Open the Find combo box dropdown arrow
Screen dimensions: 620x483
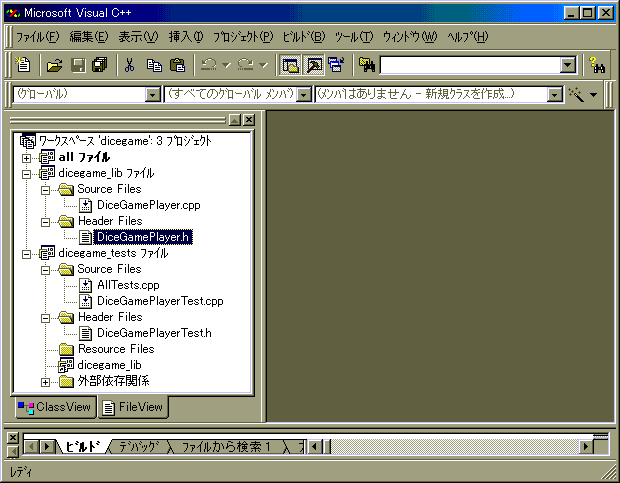click(x=568, y=65)
